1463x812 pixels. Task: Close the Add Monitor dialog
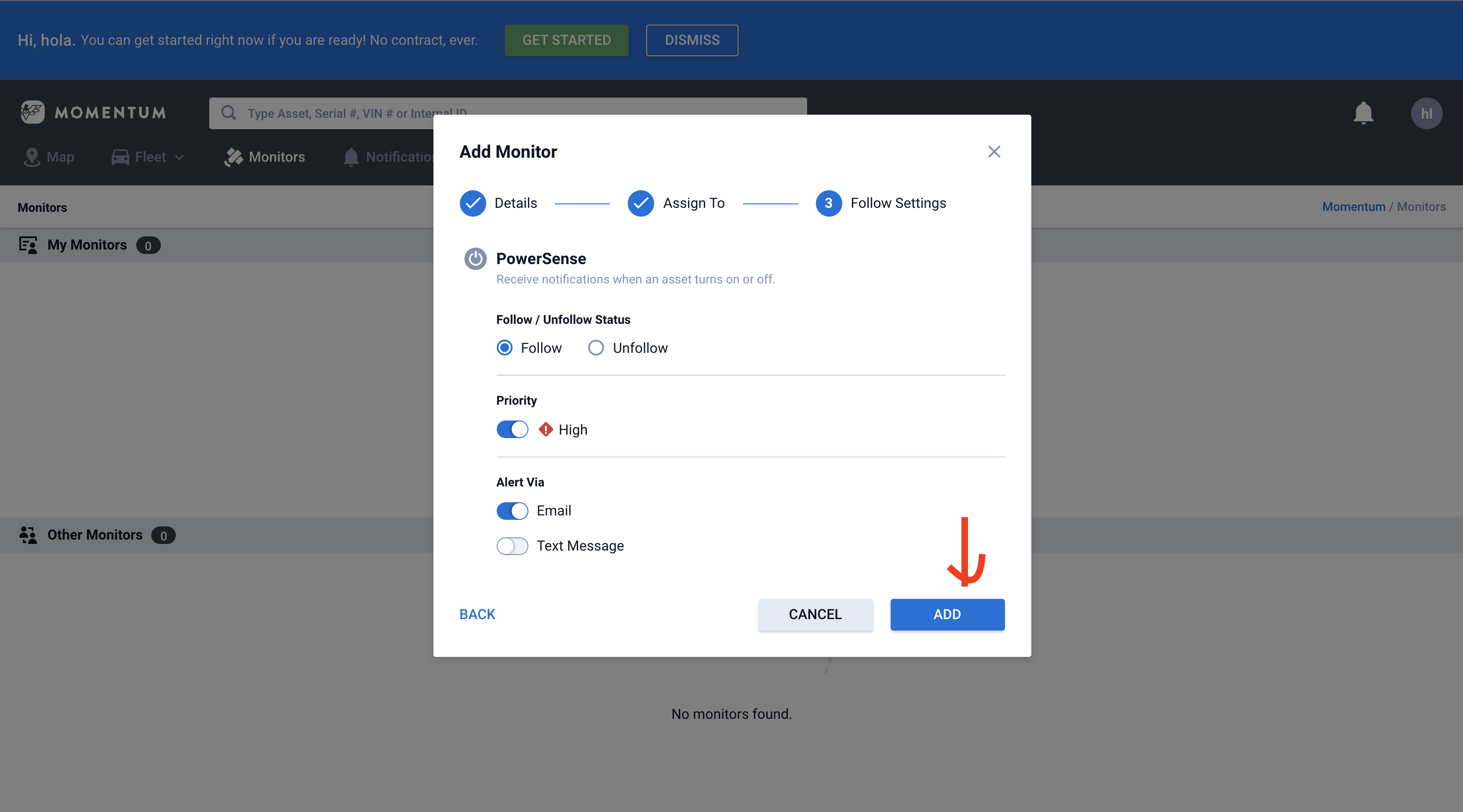pyautogui.click(x=994, y=152)
